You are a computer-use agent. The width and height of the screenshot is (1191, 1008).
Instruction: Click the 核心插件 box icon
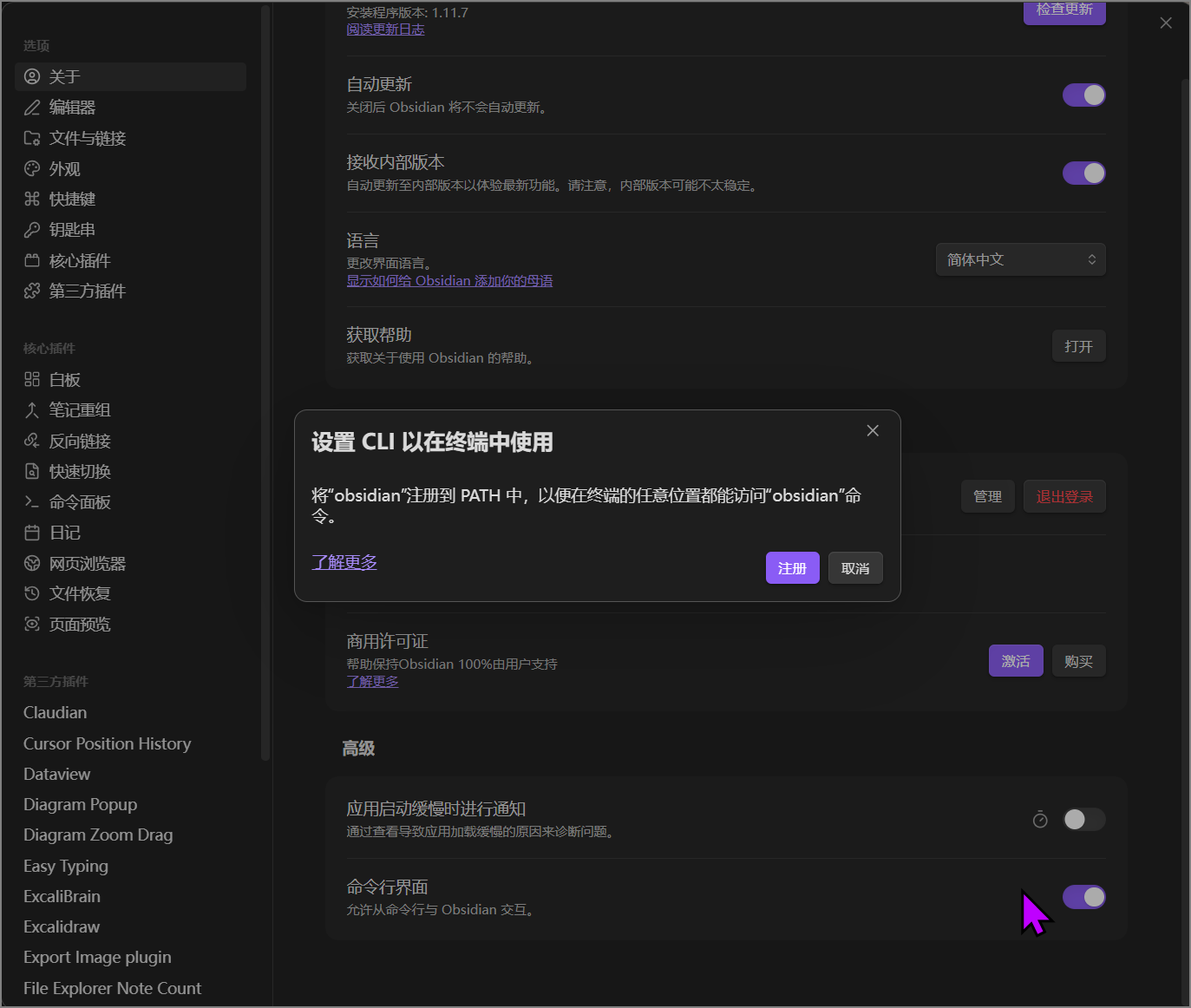32,260
